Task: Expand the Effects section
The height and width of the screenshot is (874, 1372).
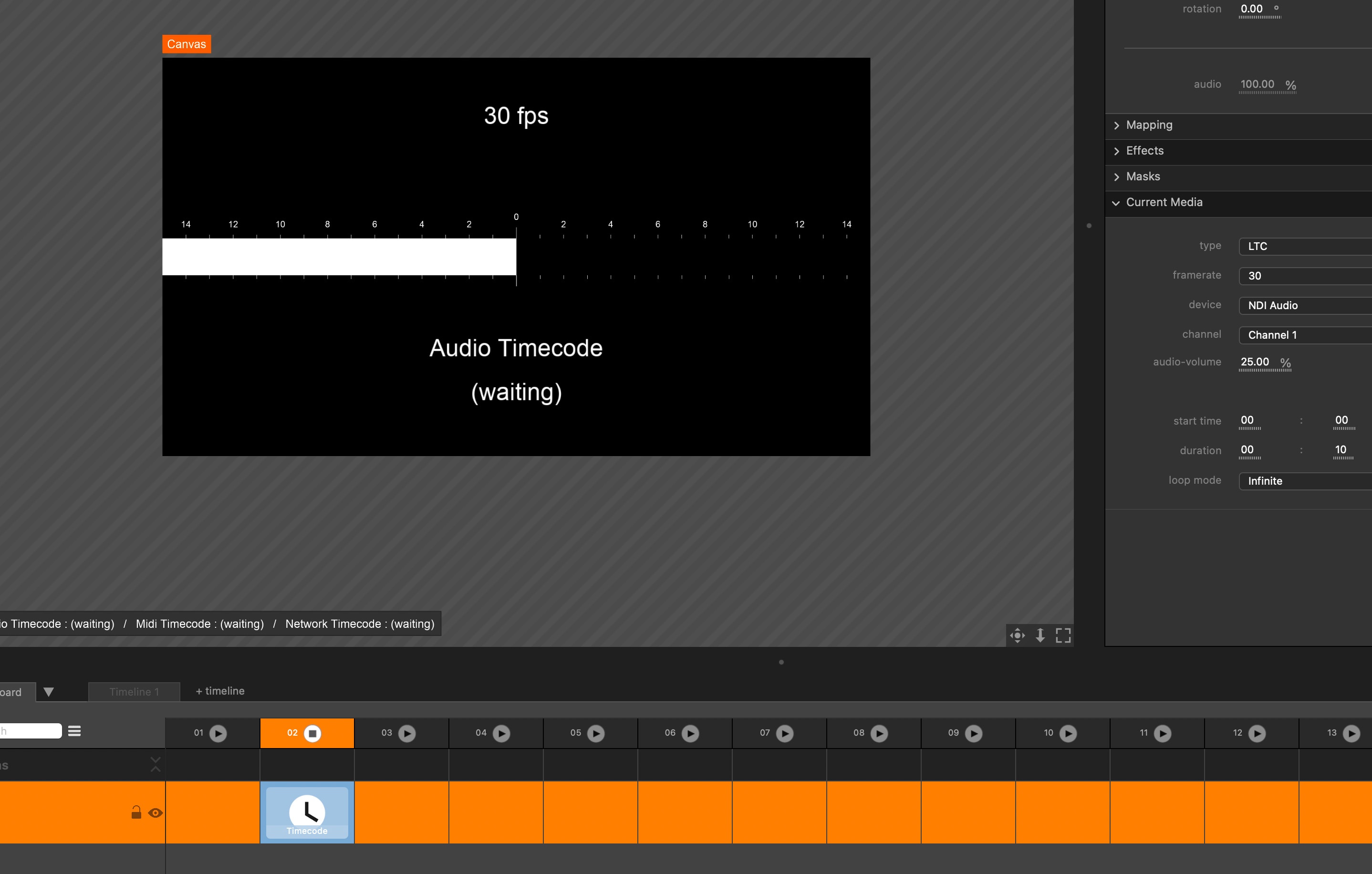Action: 1144,150
